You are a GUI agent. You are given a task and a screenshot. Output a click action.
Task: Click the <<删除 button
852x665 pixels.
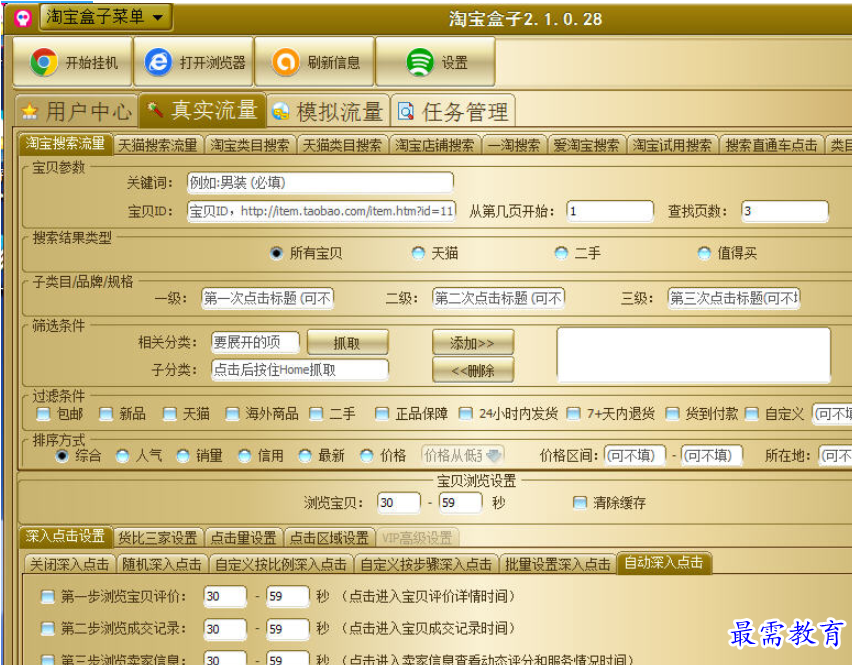(473, 371)
